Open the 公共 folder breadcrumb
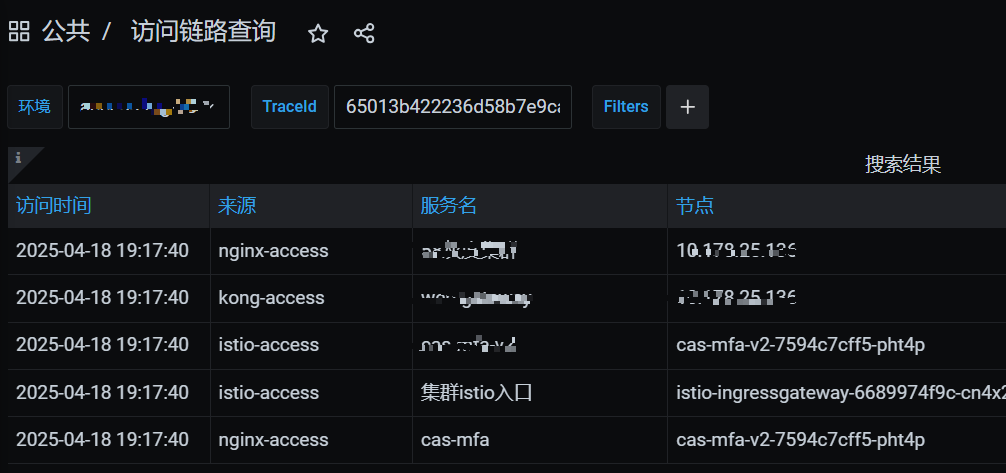Image resolution: width=1006 pixels, height=473 pixels. click(66, 31)
